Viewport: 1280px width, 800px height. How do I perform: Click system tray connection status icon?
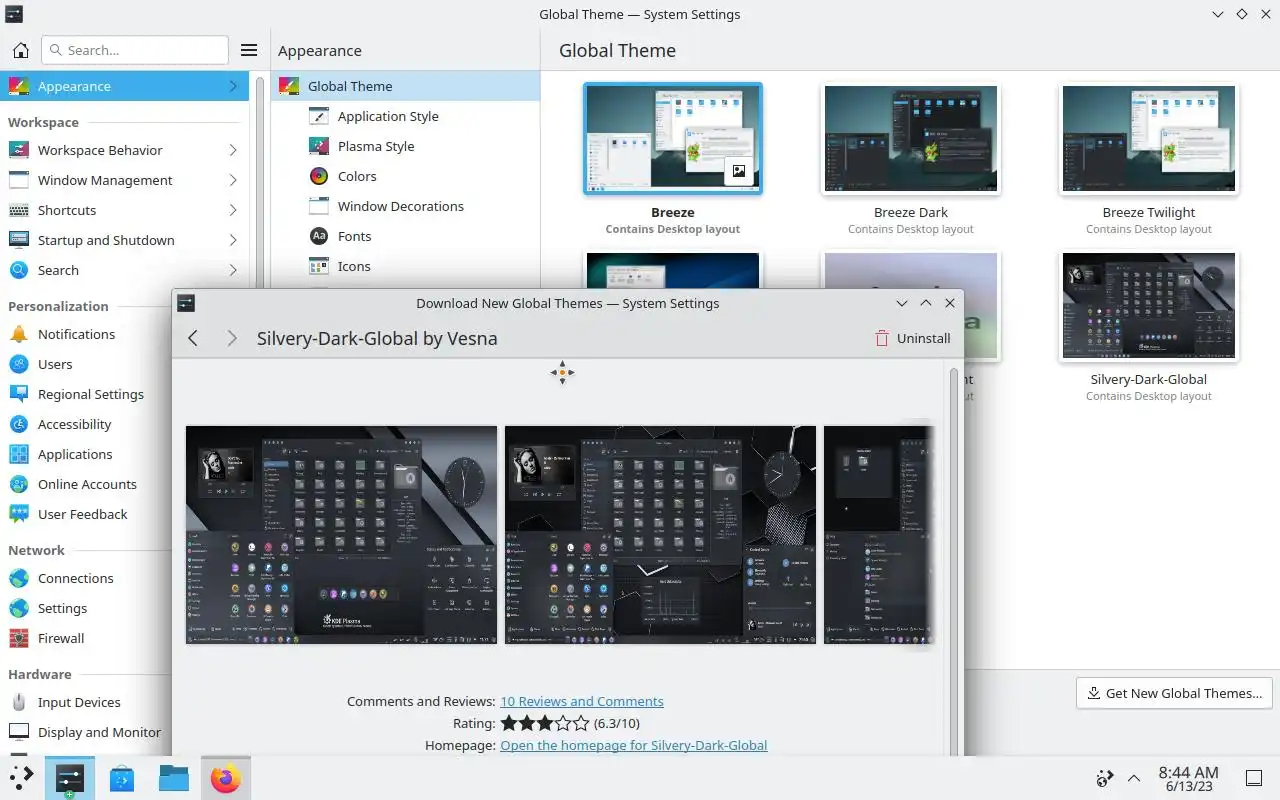tap(1105, 778)
